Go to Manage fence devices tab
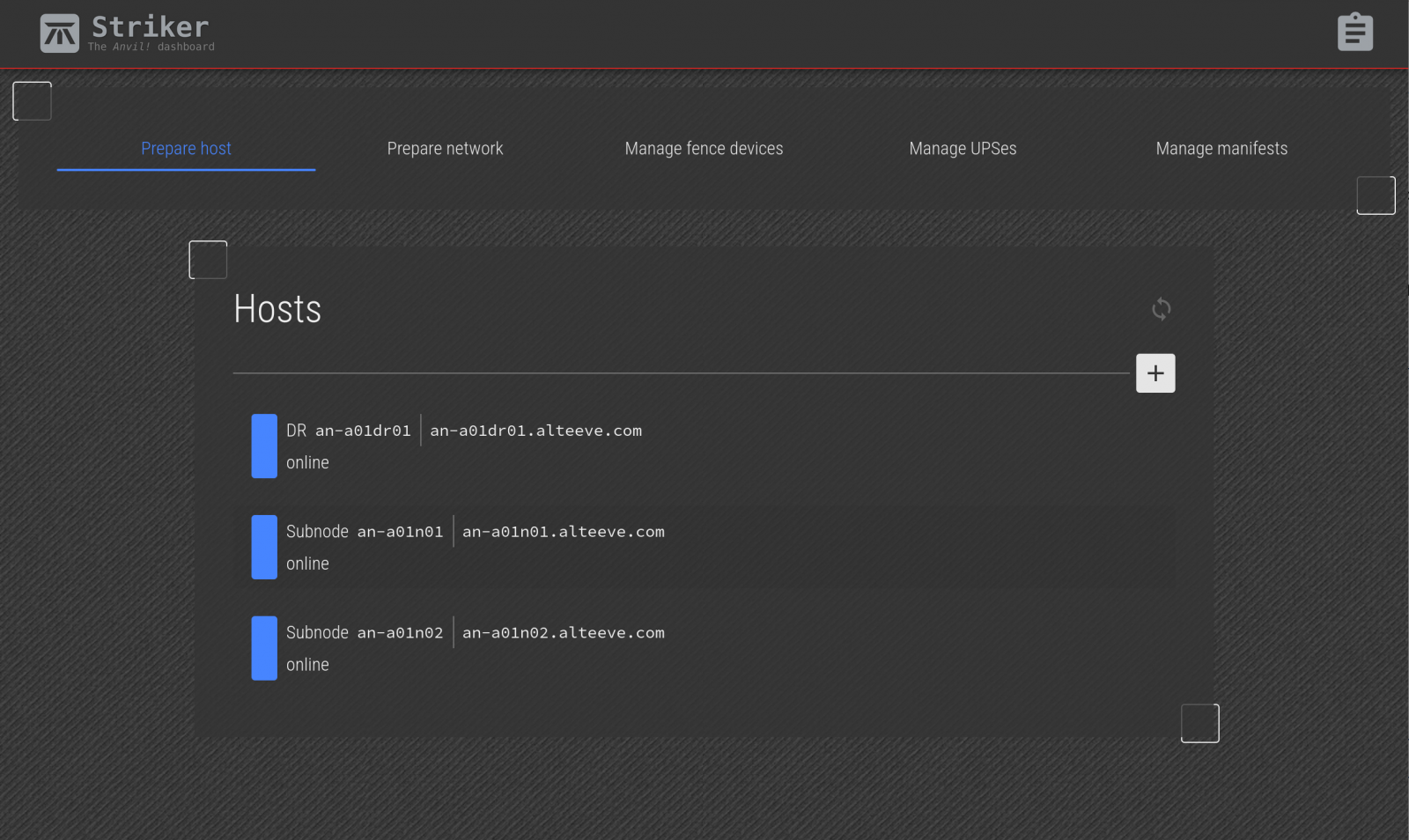This screenshot has width=1409, height=840. [704, 149]
